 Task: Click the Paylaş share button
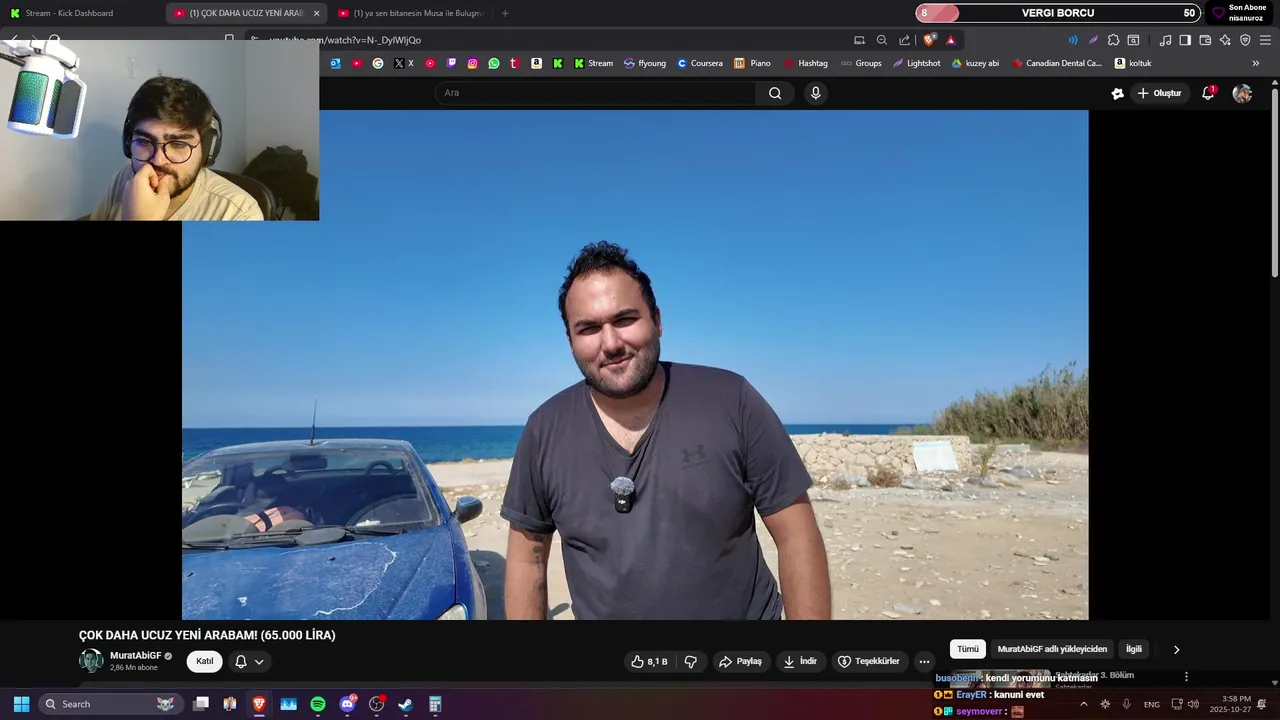(x=740, y=662)
